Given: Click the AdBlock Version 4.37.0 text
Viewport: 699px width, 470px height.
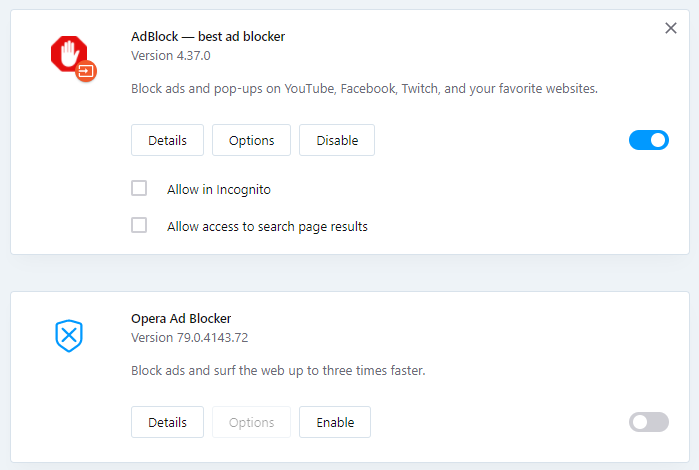Looking at the screenshot, I should pyautogui.click(x=171, y=55).
